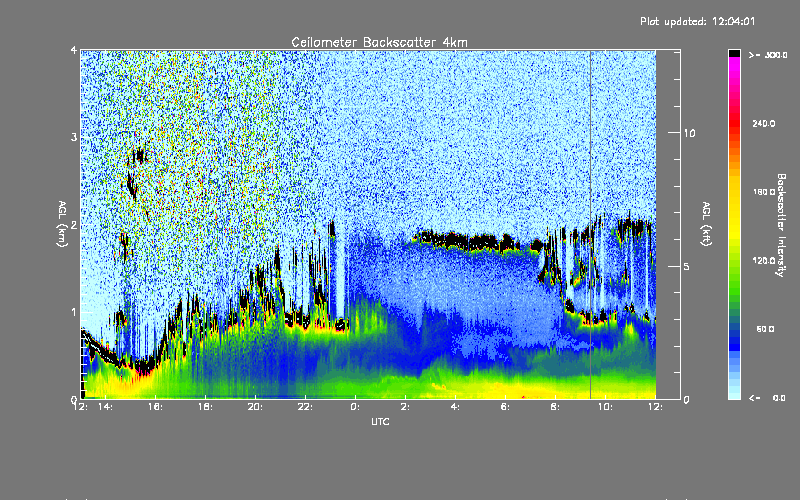Click the "120.0" colorbar label
Screen dimensions: 800x500
coord(764,261)
